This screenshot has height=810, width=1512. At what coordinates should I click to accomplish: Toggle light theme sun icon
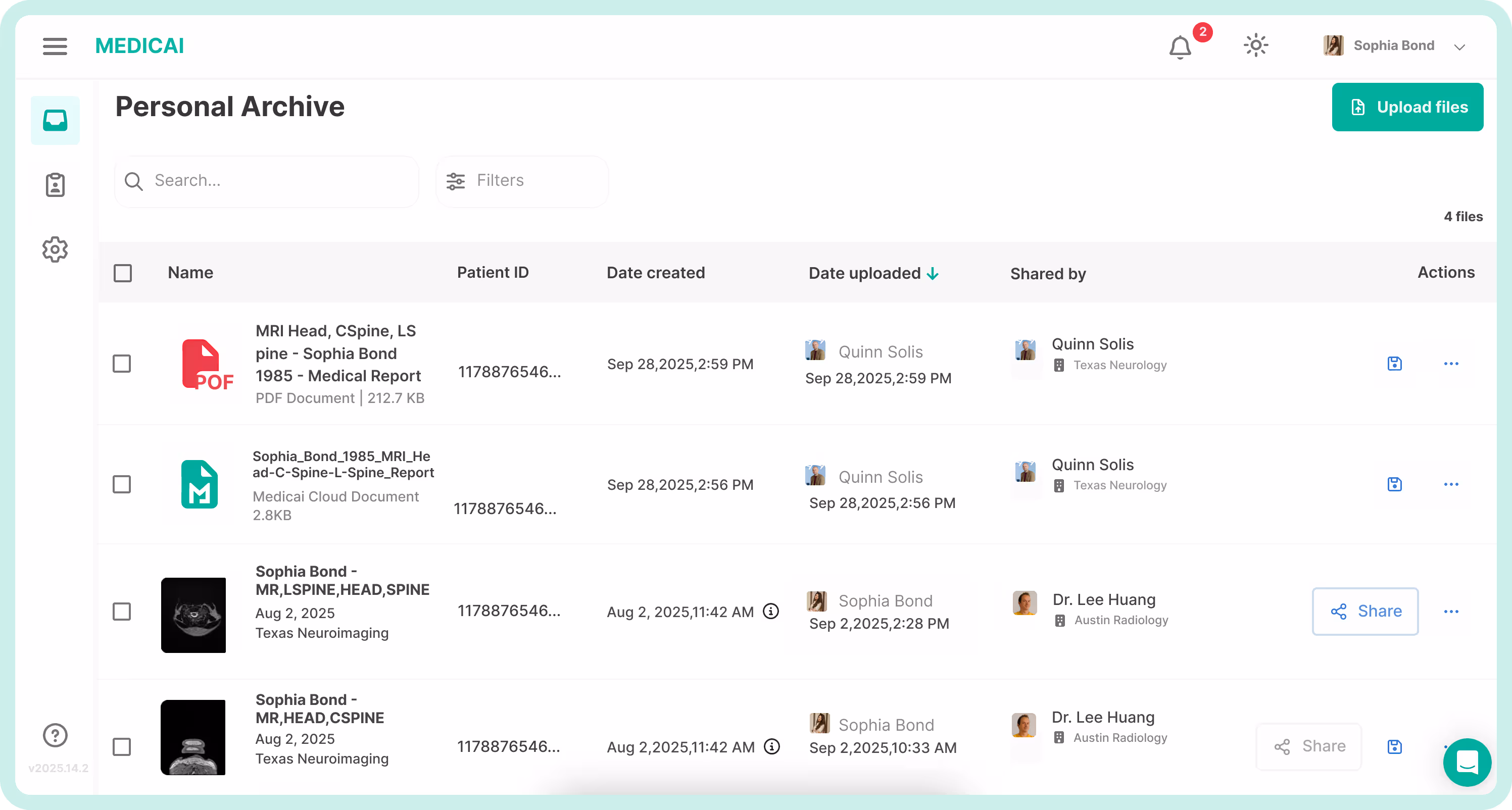tap(1255, 46)
